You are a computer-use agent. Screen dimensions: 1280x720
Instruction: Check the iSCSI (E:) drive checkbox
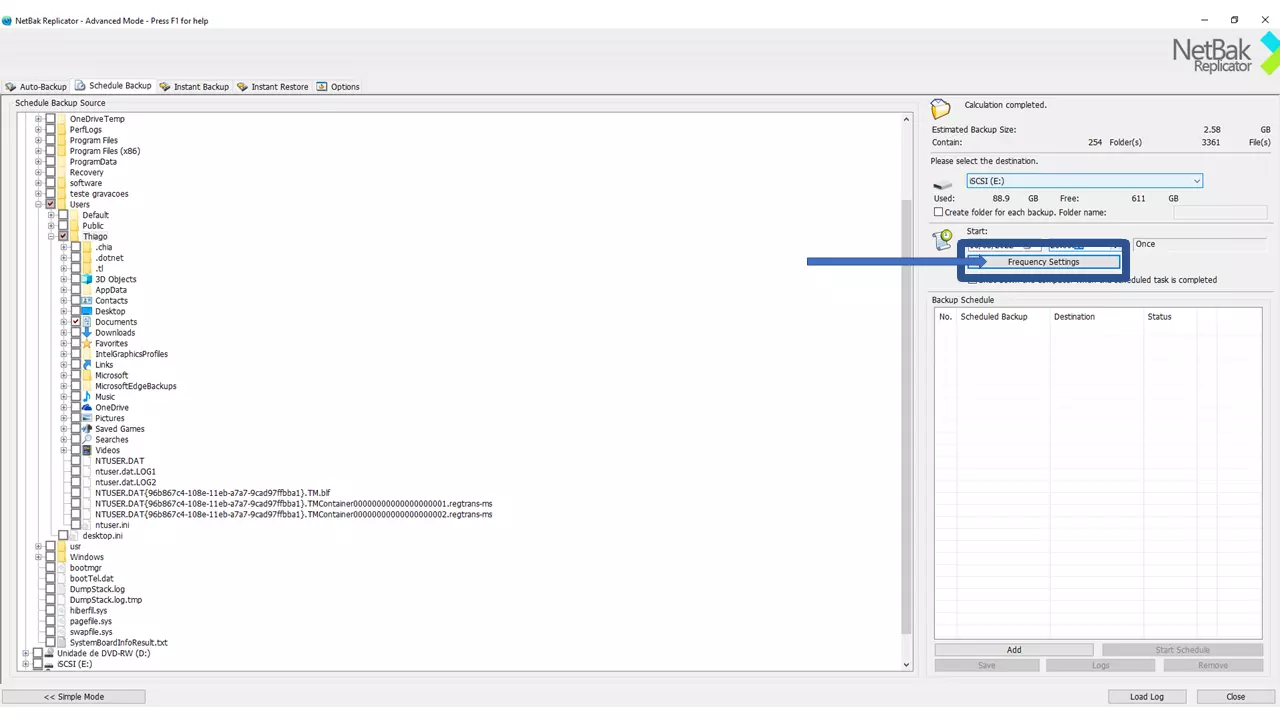coord(38,664)
